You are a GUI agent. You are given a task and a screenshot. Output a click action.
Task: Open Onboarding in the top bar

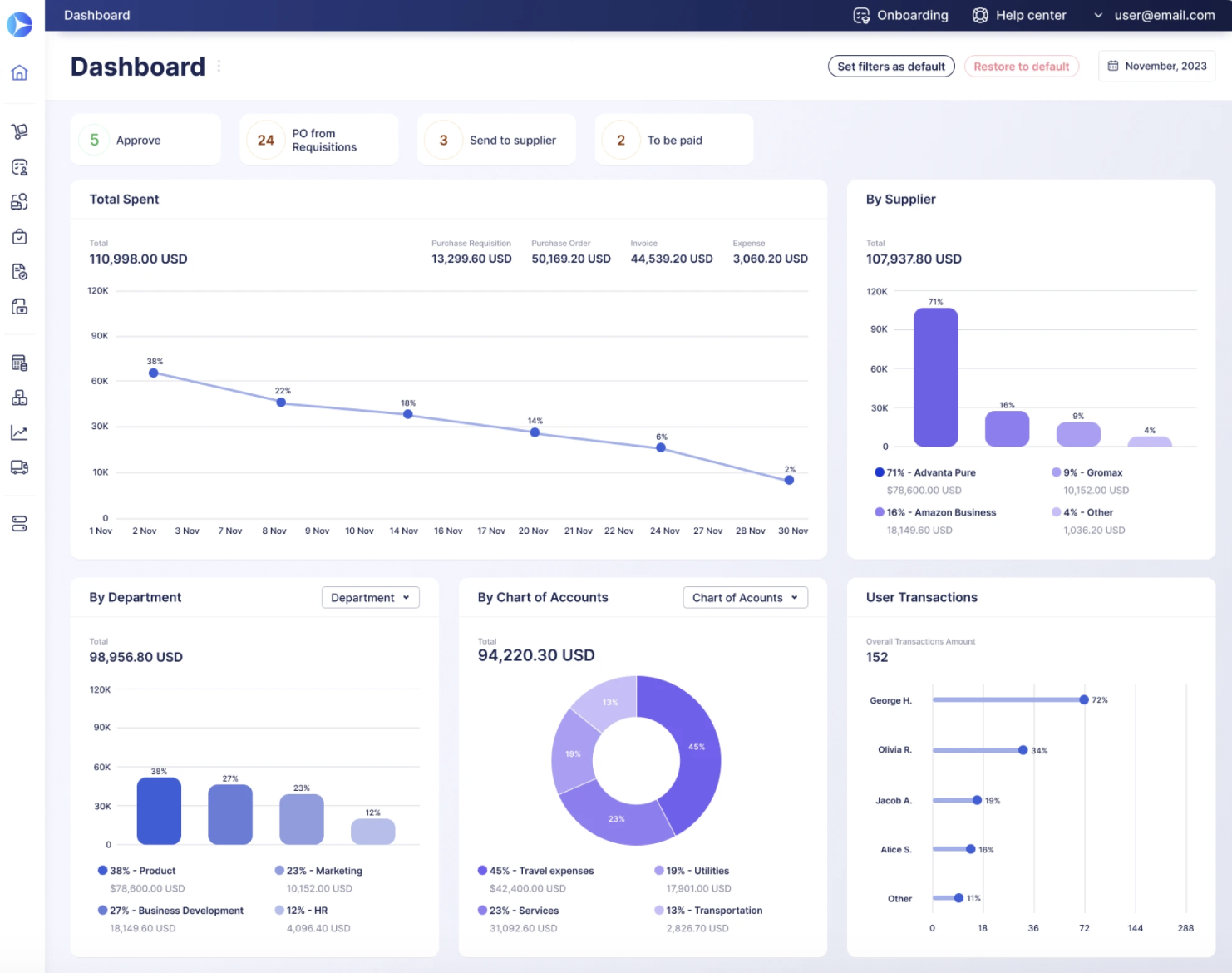(900, 15)
